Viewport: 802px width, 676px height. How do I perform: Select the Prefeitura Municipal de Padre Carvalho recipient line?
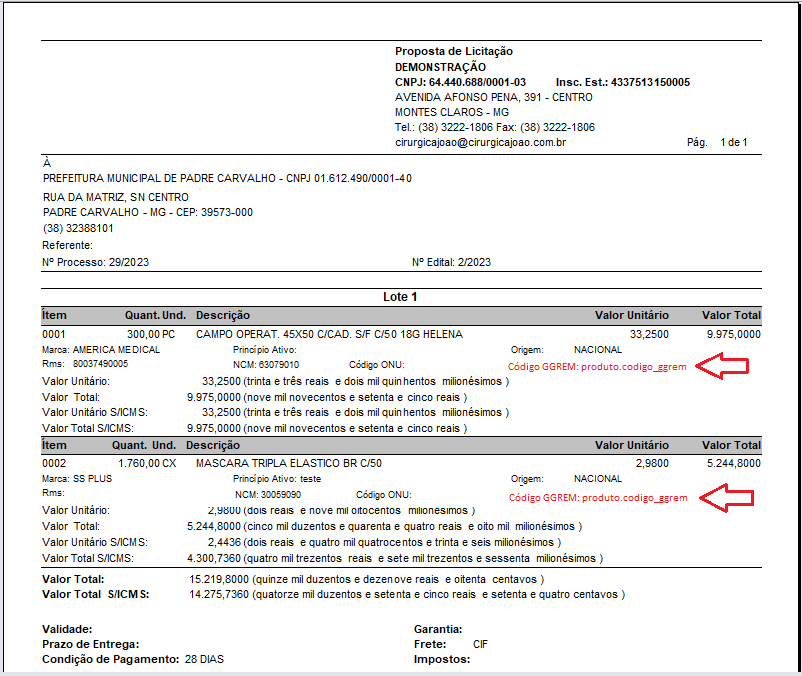coord(227,178)
